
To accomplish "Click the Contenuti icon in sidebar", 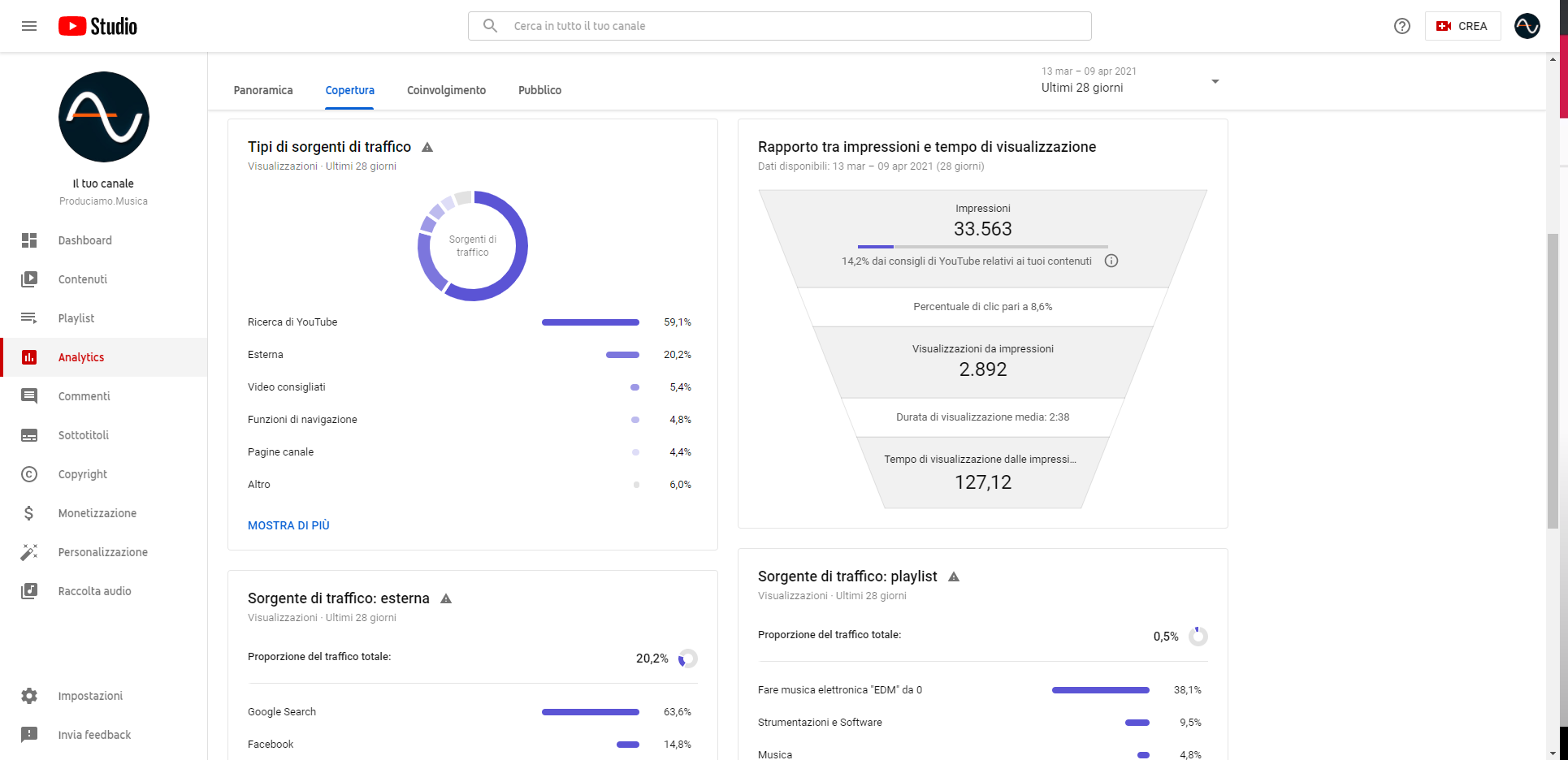I will tap(29, 279).
